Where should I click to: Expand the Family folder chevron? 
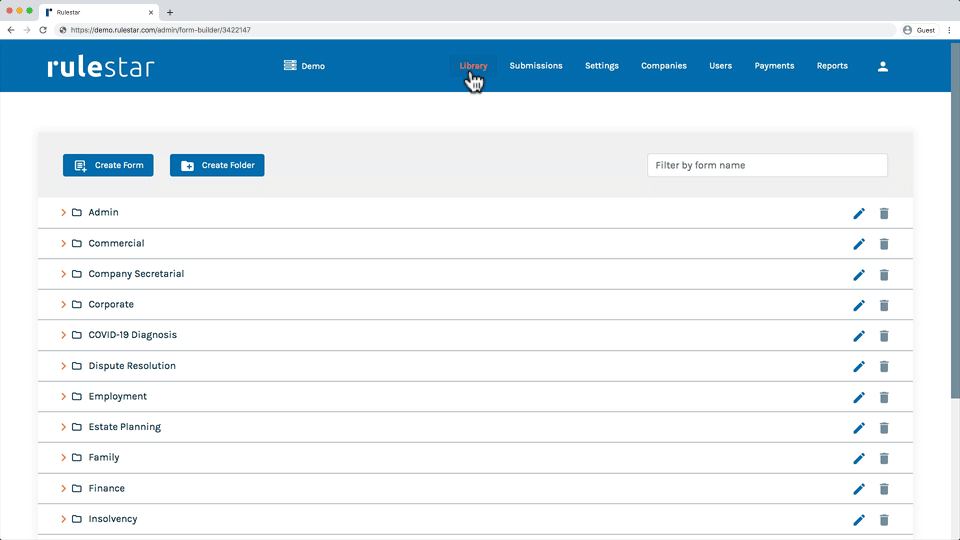tap(63, 457)
